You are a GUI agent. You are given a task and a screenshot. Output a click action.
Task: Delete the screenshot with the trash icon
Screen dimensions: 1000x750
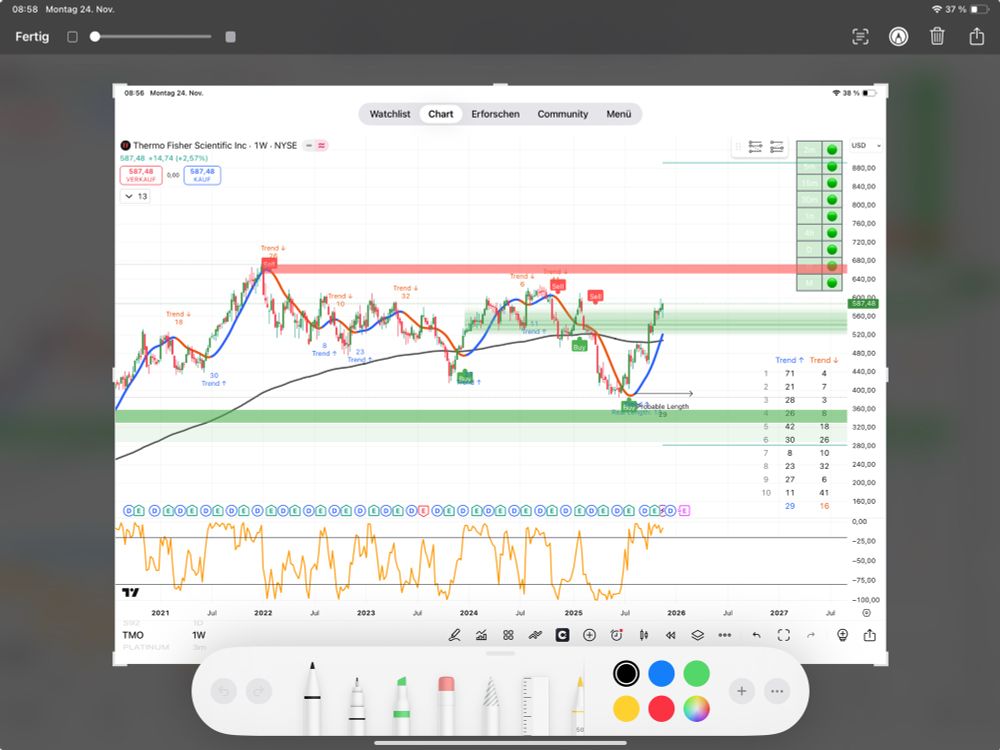click(x=937, y=36)
